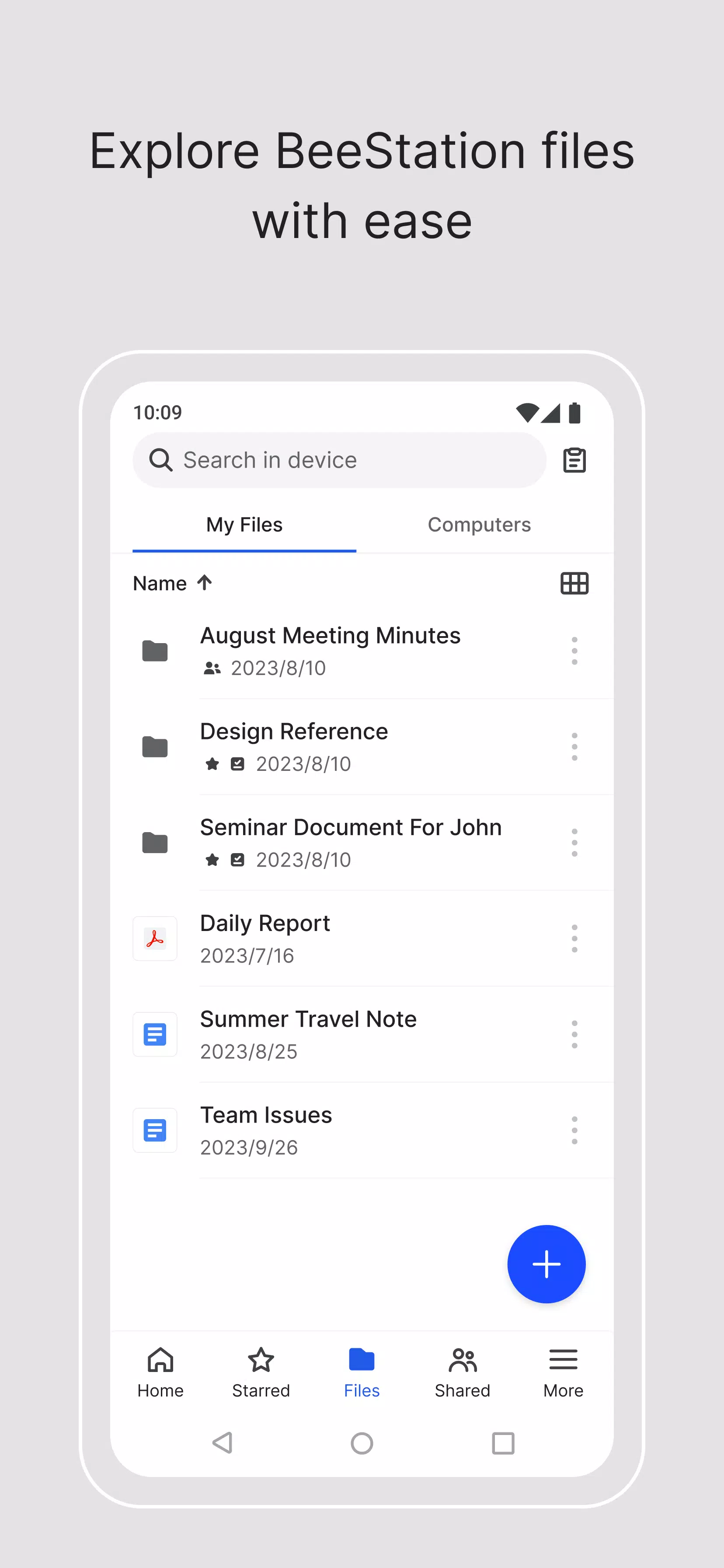Tap the blue add file button
The height and width of the screenshot is (1568, 724).
tap(546, 1264)
